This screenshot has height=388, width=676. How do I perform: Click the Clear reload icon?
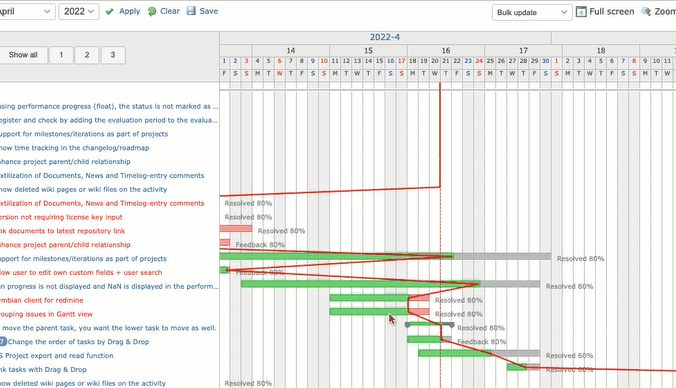click(x=152, y=12)
